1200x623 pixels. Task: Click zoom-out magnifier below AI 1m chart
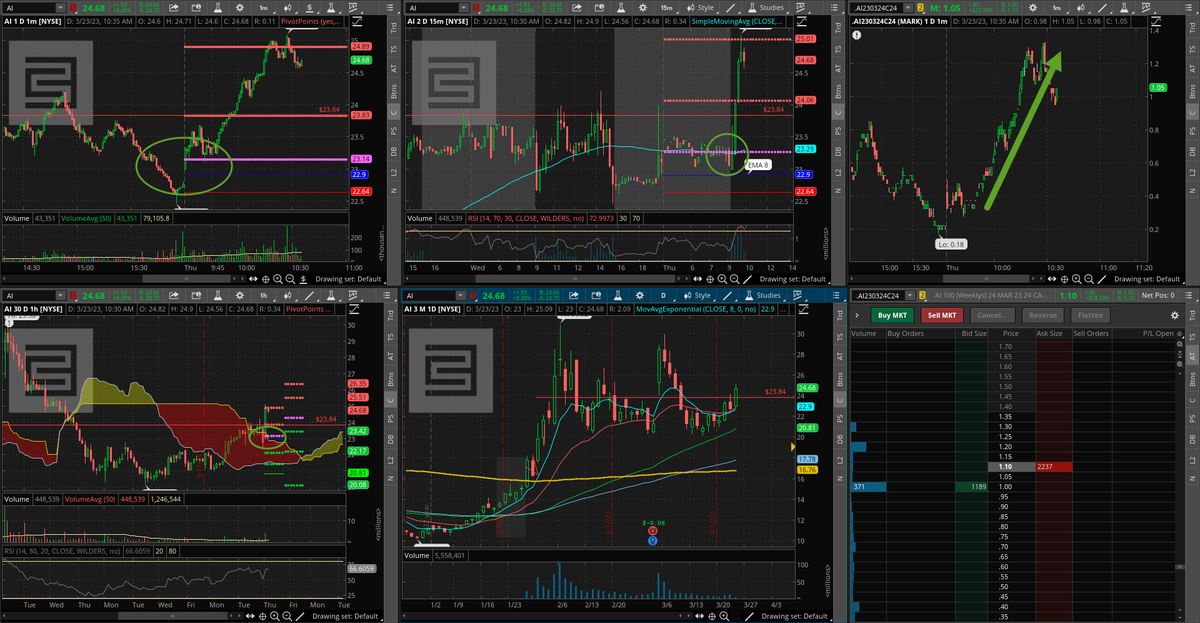(290, 279)
